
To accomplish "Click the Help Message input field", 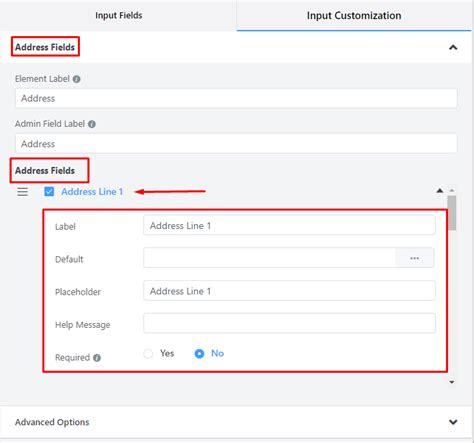I will point(289,323).
